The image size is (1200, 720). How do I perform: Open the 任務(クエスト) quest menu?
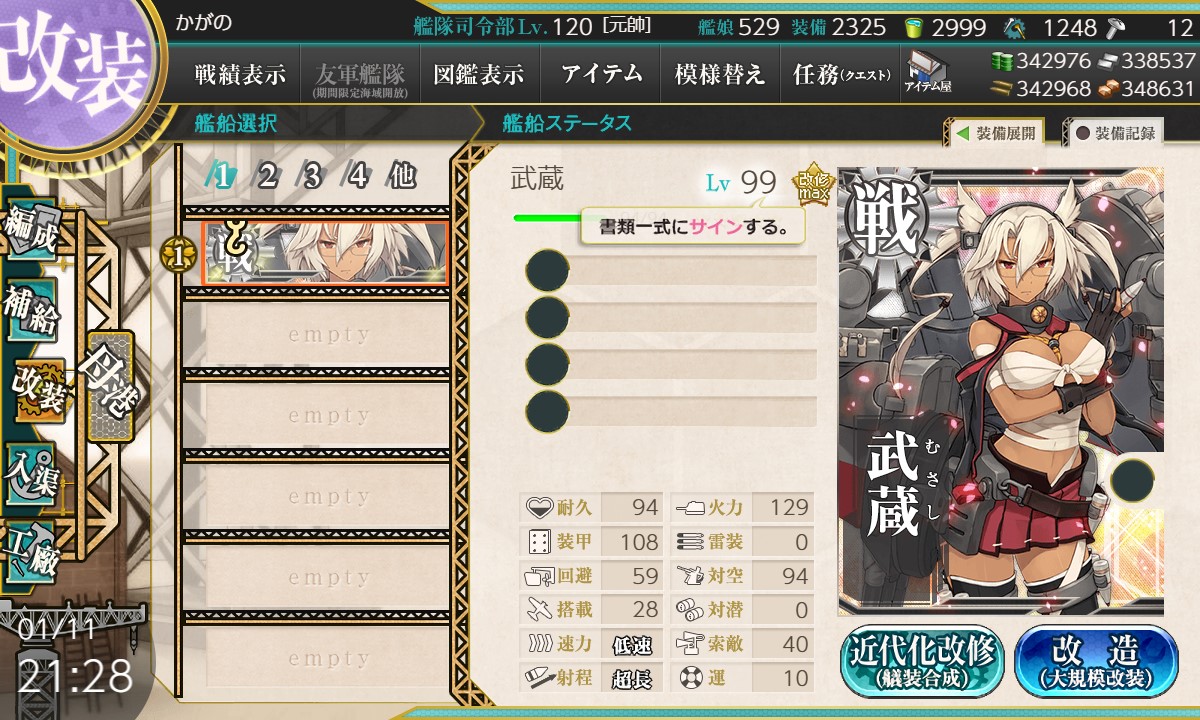click(x=840, y=74)
